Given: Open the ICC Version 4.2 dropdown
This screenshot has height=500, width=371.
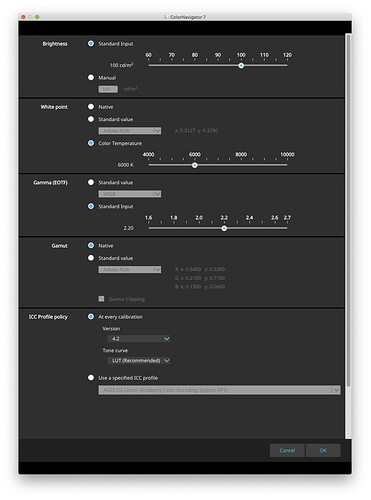Looking at the screenshot, I should (x=139, y=339).
